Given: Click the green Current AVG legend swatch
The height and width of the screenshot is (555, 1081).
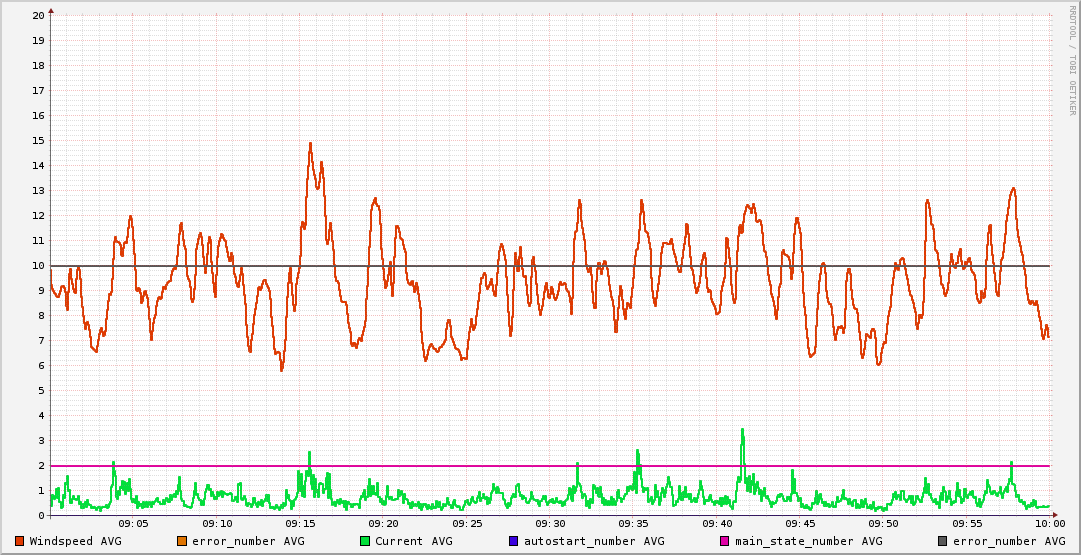Looking at the screenshot, I should coord(365,541).
